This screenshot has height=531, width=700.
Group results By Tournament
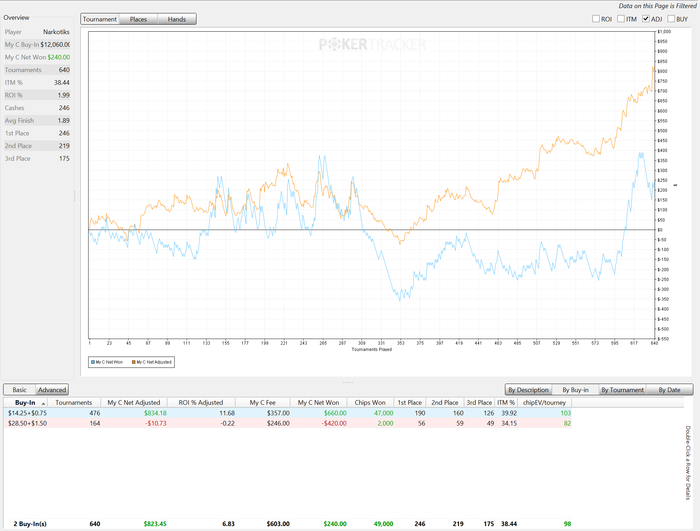[x=621, y=389]
